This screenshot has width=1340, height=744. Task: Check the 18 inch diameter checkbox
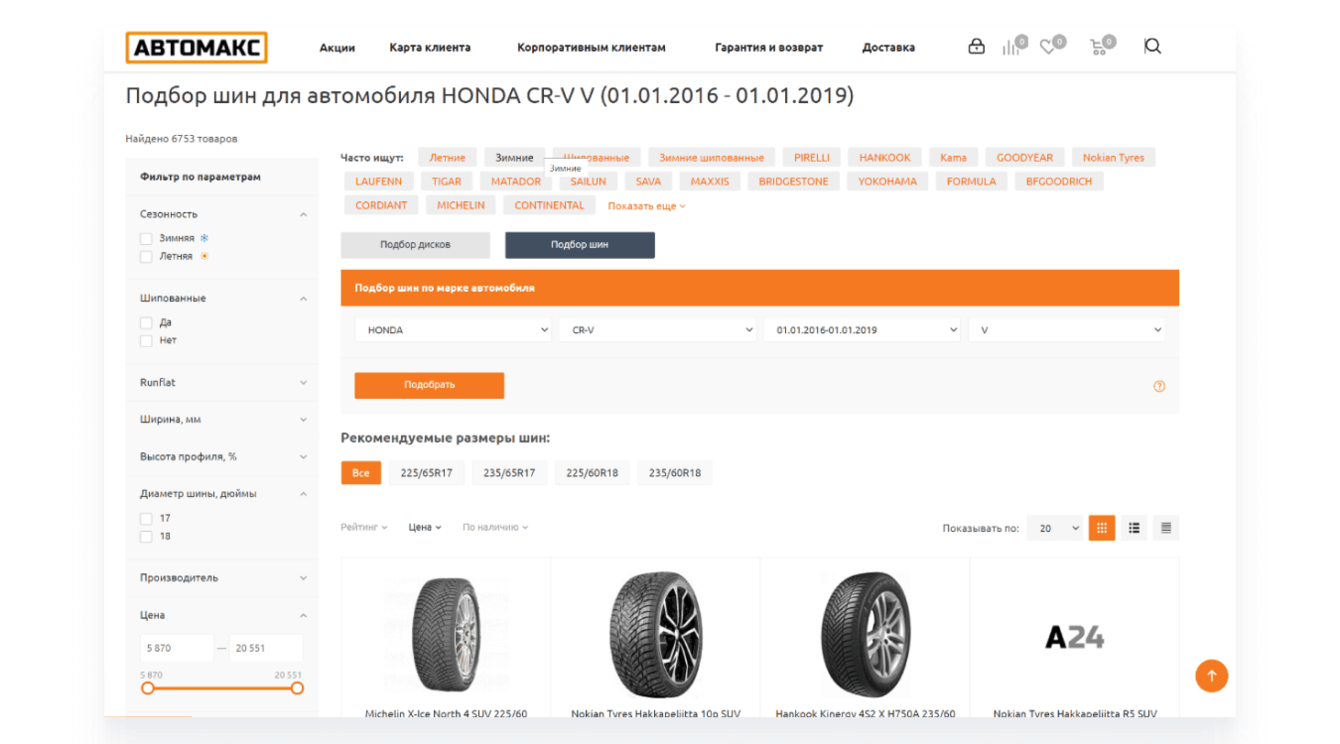(146, 537)
